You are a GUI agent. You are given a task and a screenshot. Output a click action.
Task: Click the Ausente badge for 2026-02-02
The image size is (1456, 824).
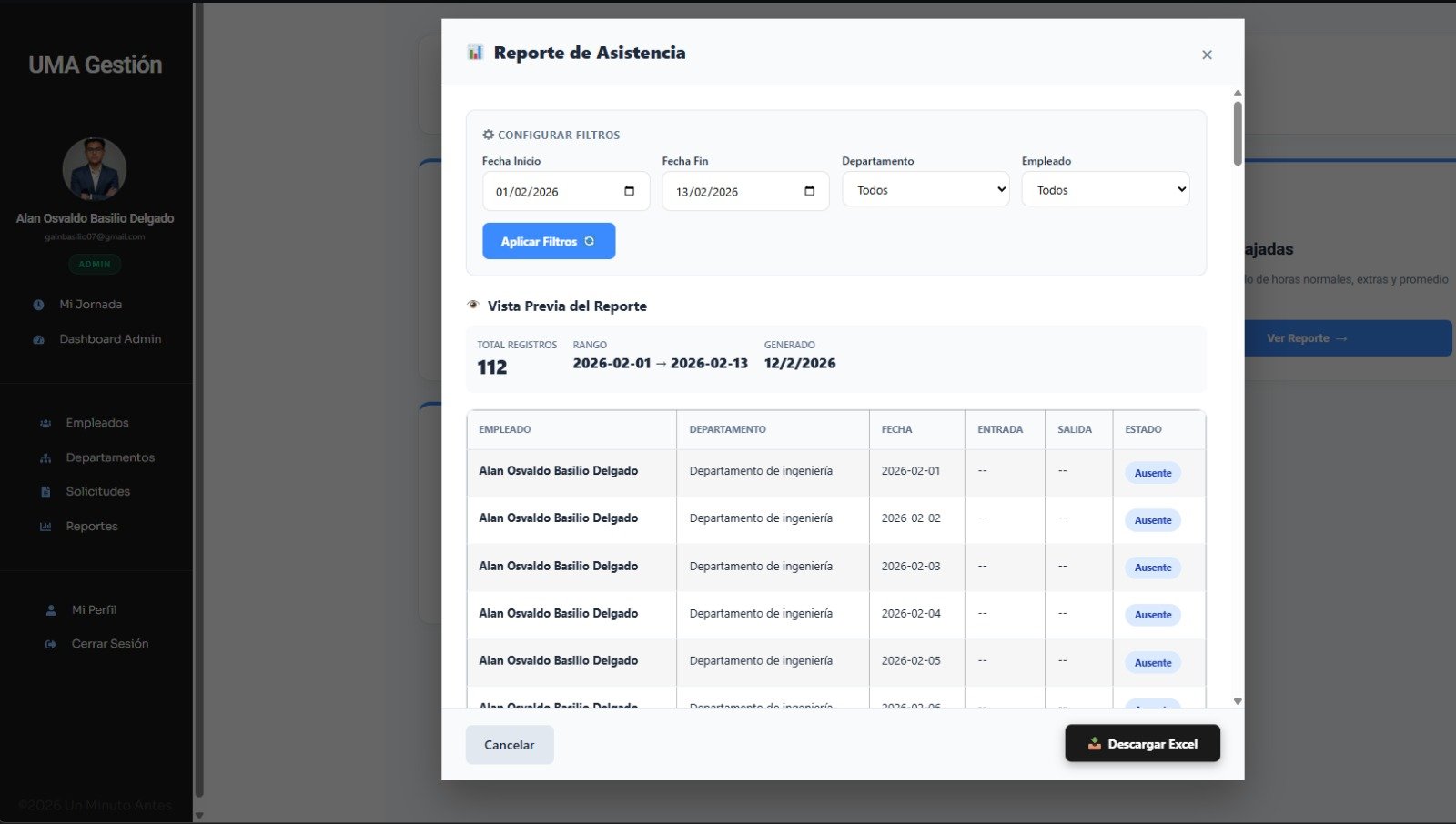1153,520
